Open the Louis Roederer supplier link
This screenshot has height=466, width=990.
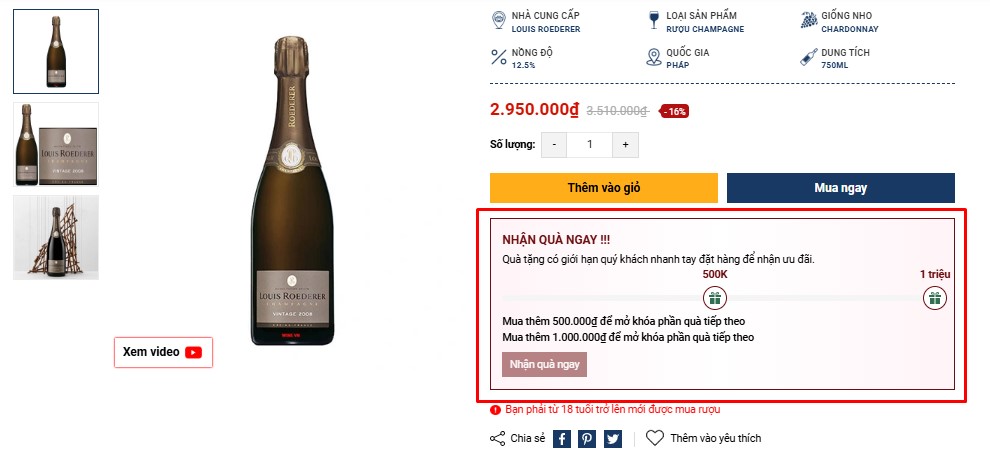pos(546,29)
